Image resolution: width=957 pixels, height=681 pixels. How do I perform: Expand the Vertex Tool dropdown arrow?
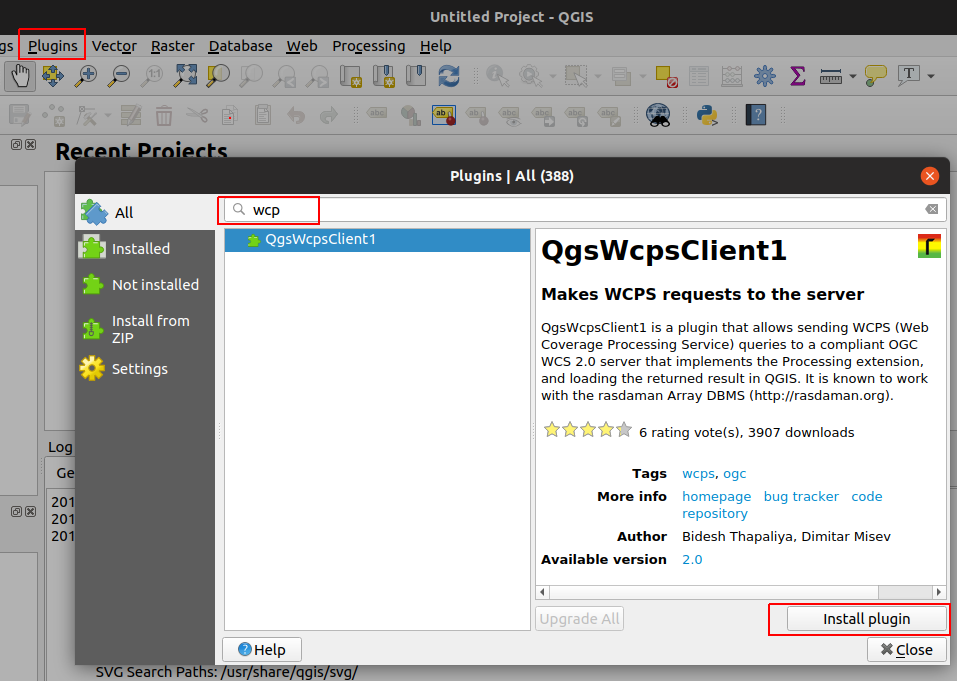(x=108, y=115)
